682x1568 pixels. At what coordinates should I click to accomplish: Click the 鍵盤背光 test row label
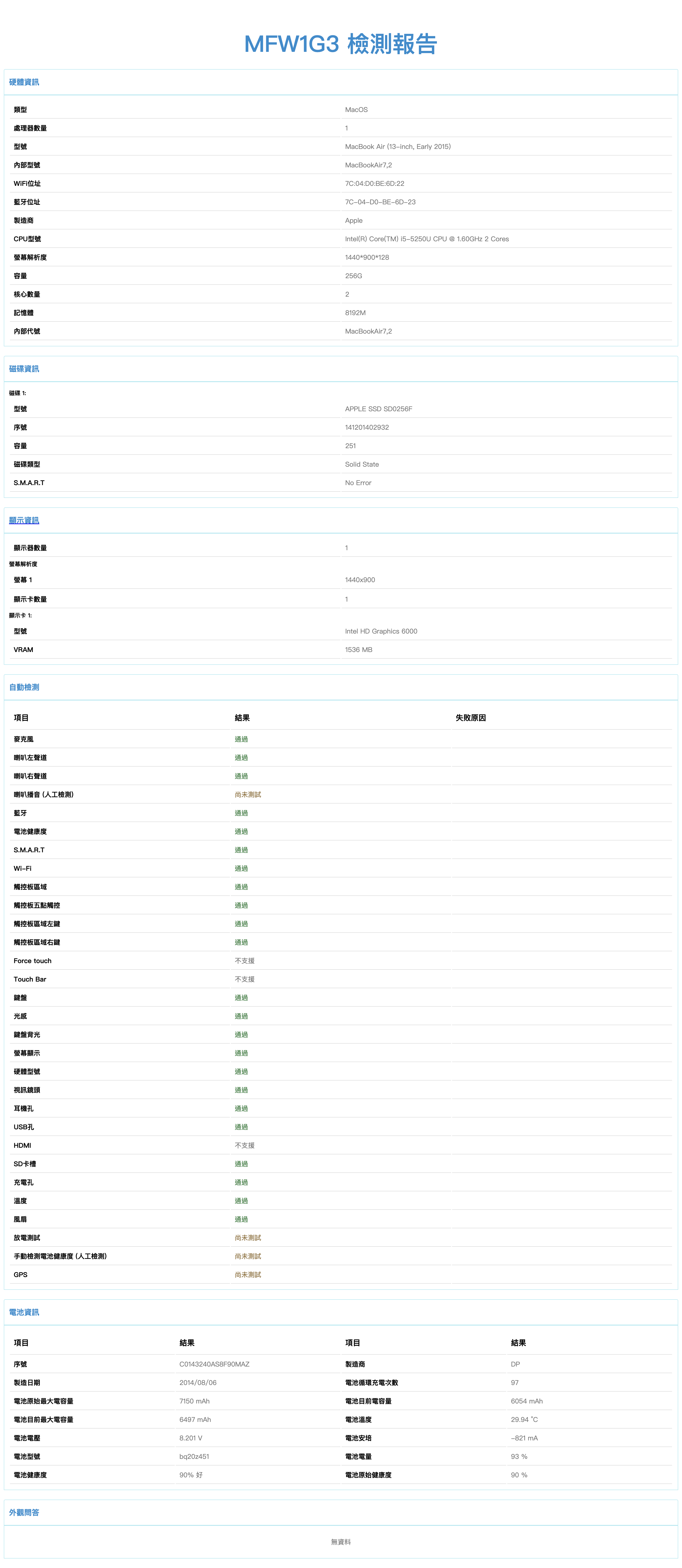27,1035
